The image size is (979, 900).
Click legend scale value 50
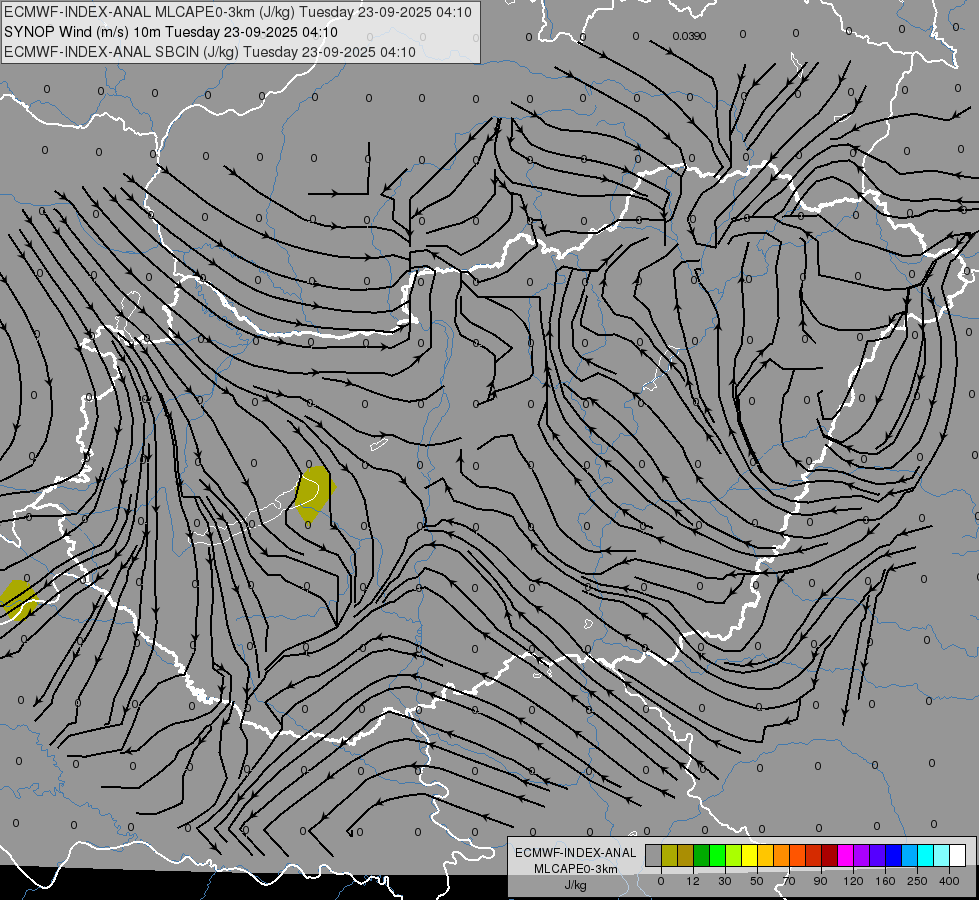(757, 881)
